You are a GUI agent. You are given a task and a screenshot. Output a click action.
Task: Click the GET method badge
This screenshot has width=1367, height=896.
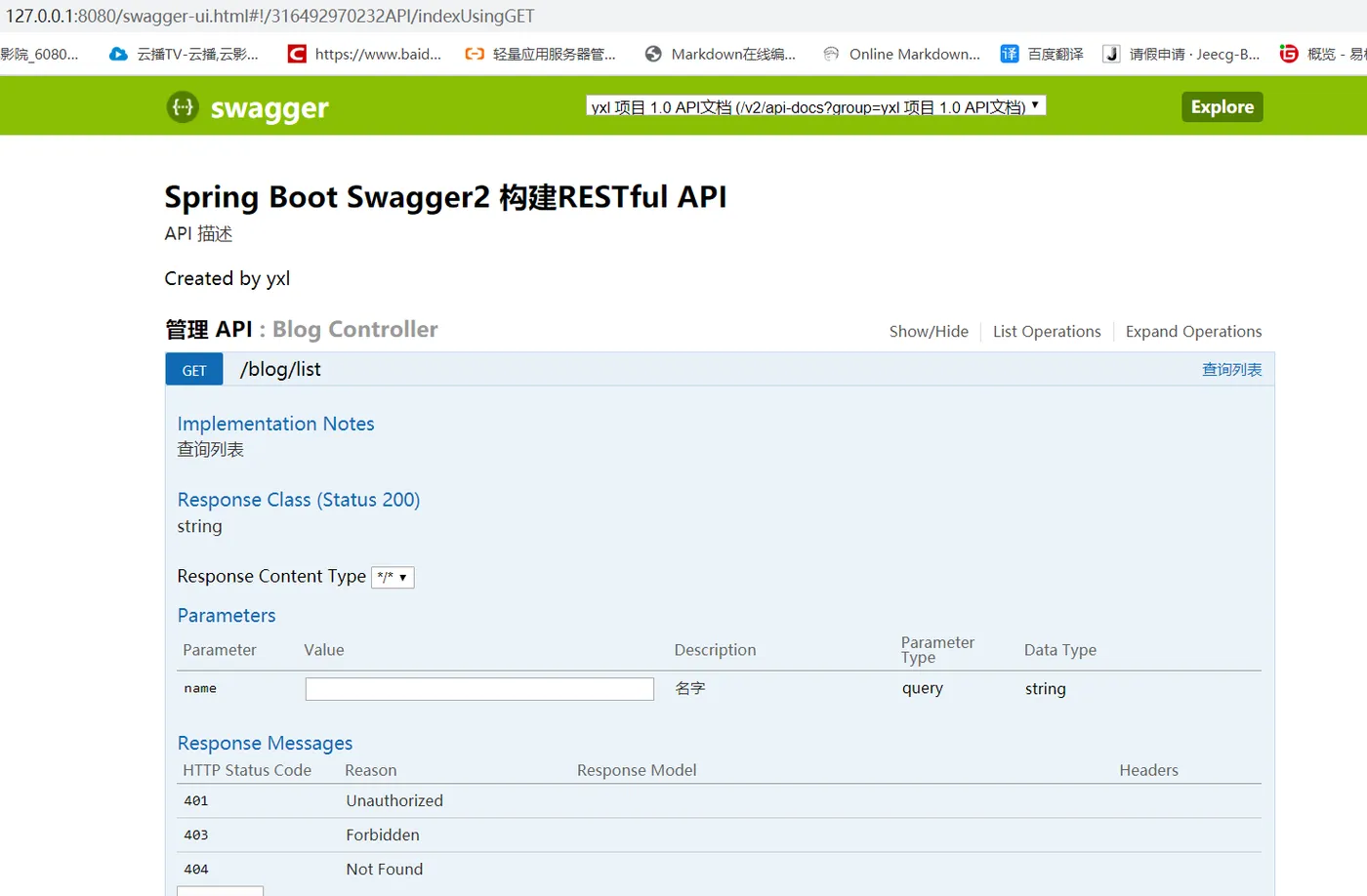tap(194, 370)
